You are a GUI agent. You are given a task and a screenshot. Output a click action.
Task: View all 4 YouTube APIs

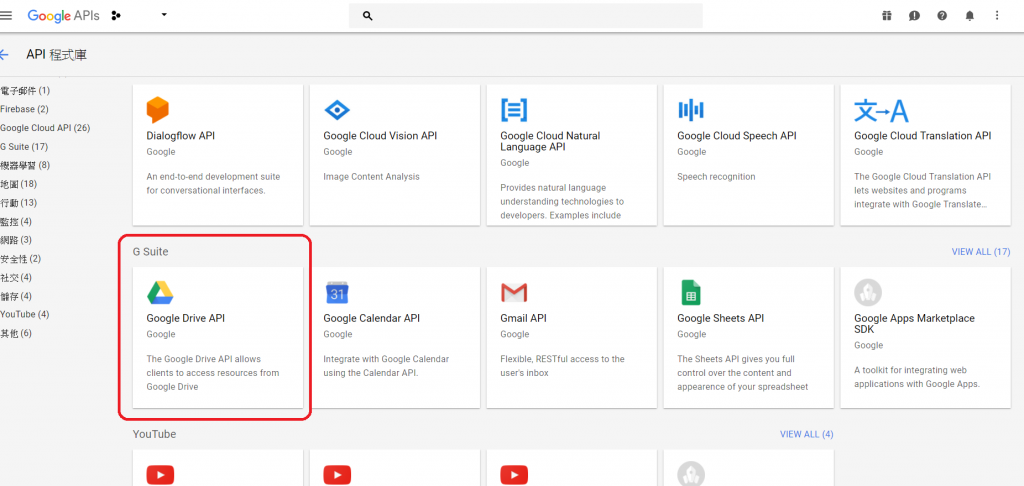click(807, 434)
